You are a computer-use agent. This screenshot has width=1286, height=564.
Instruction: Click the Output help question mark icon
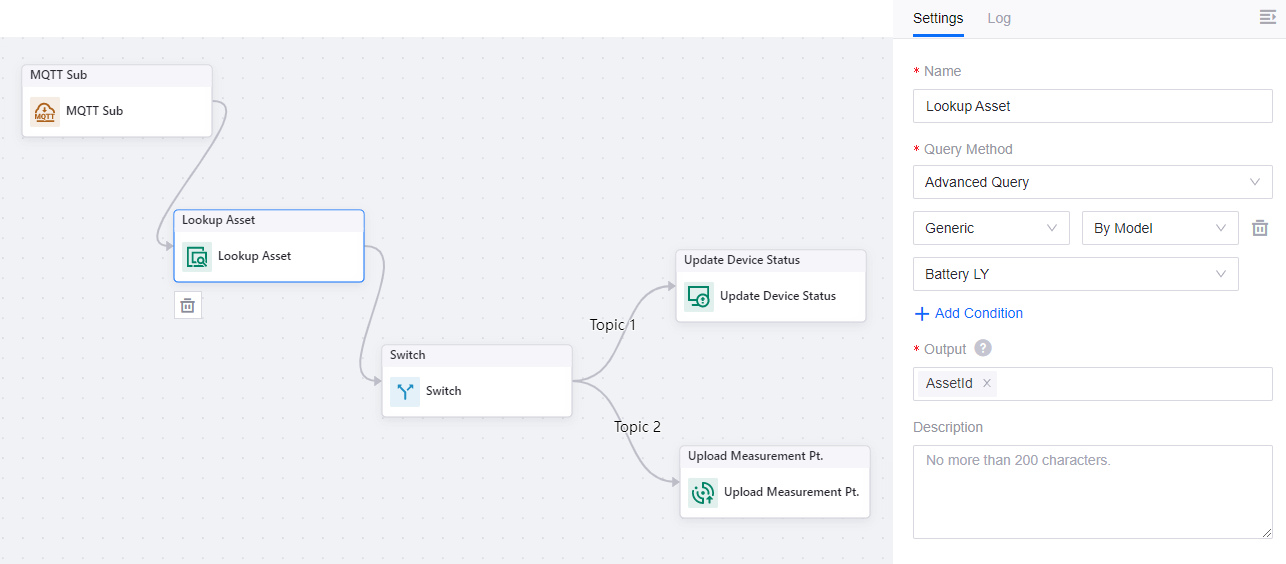(983, 348)
